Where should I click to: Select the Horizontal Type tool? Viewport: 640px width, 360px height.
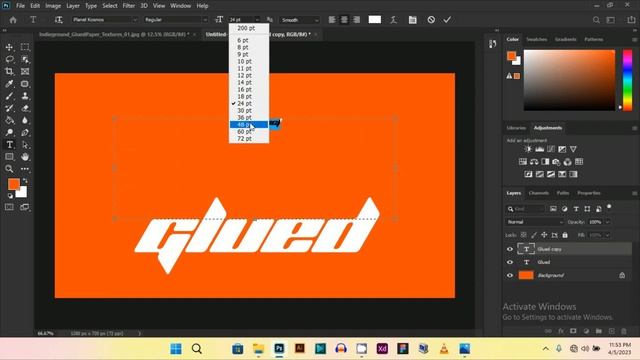click(x=9, y=145)
